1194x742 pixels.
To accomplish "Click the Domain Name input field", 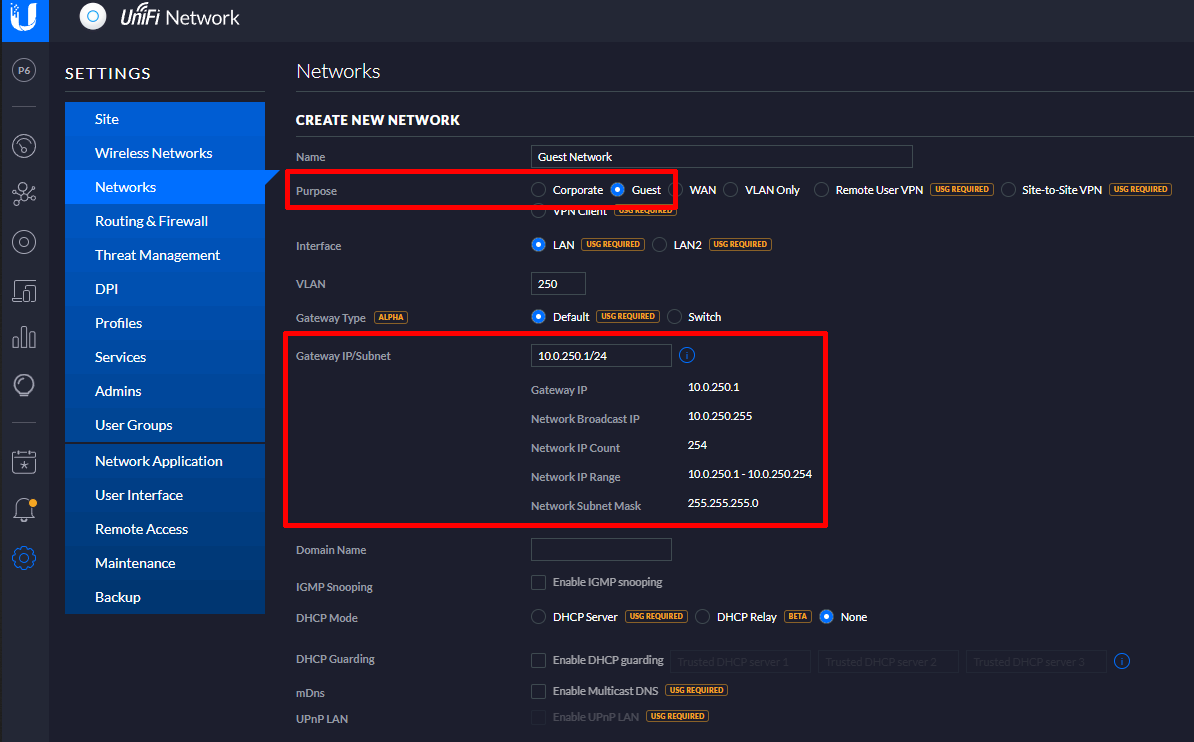I will point(601,549).
